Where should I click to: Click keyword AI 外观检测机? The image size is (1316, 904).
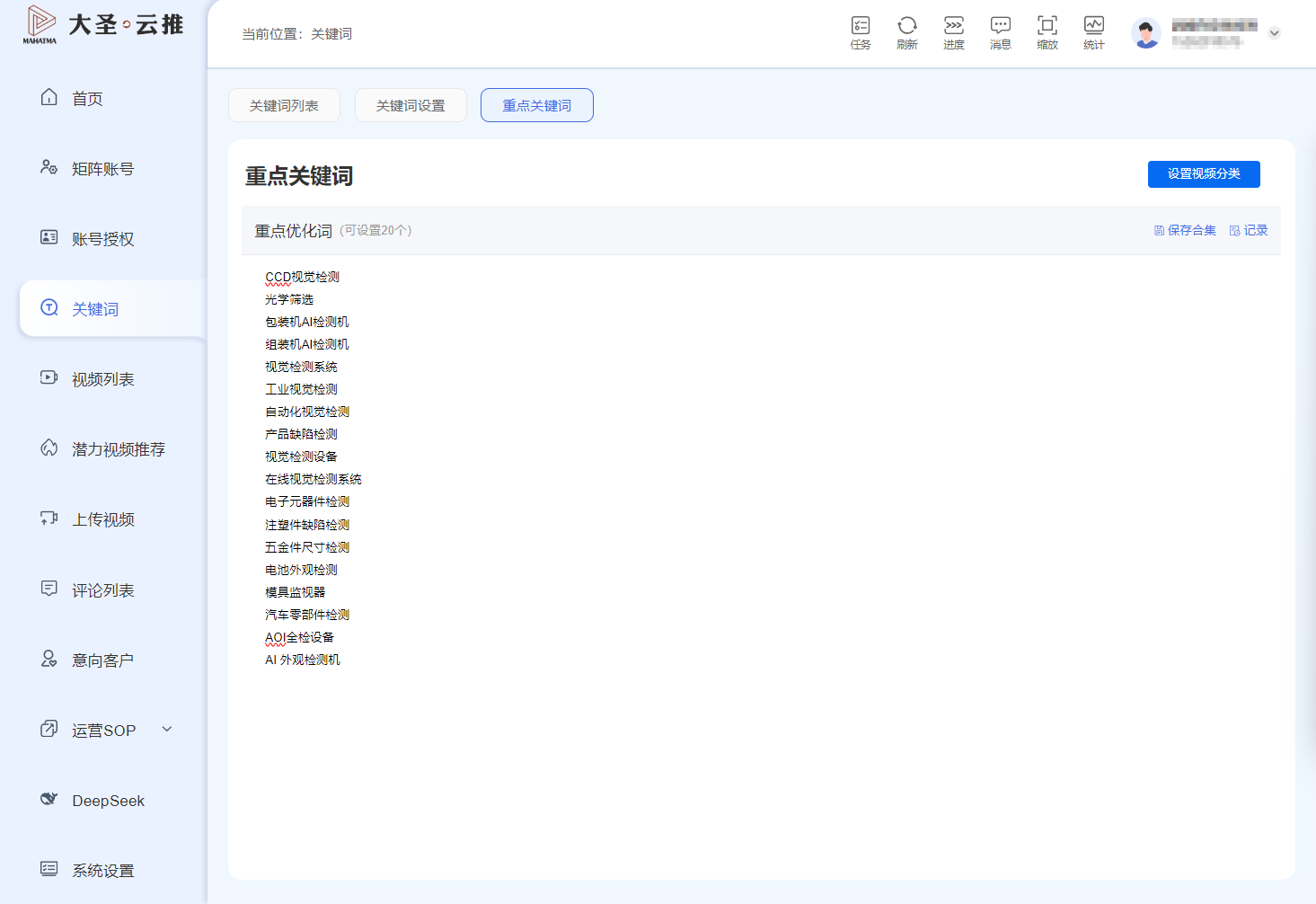pyautogui.click(x=303, y=660)
